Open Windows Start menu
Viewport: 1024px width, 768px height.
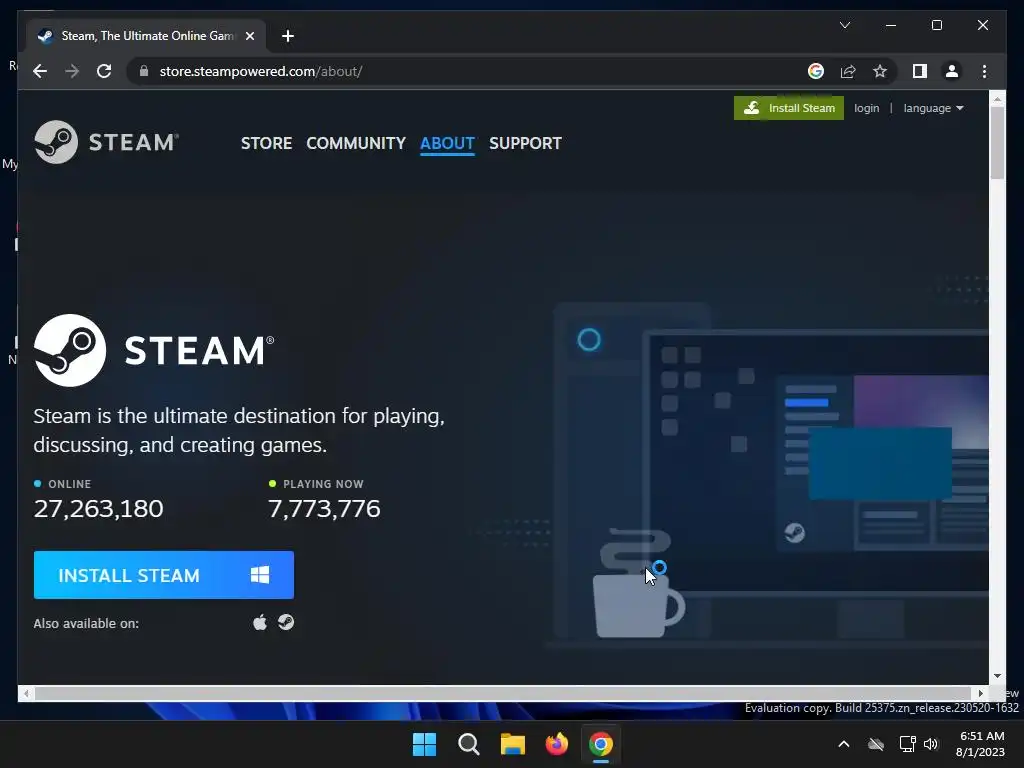[424, 744]
